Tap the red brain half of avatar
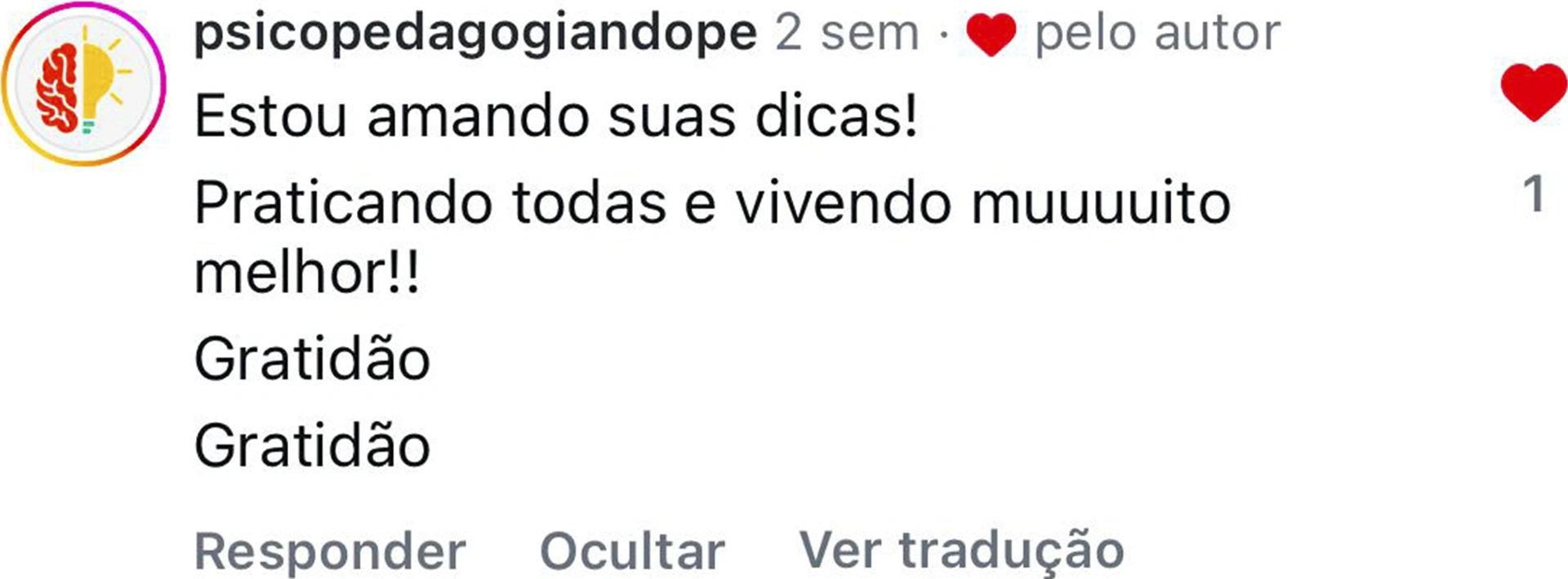Screen dimensions: 1568x579 [x=59, y=87]
